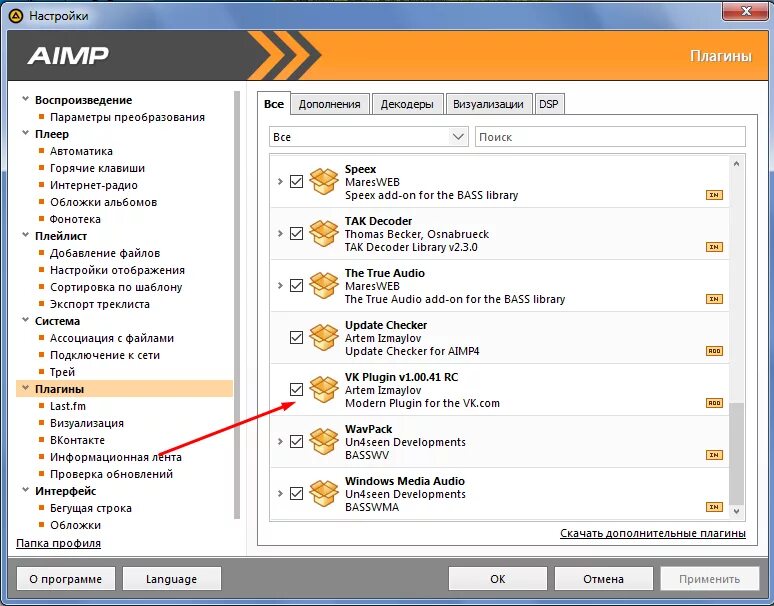This screenshot has height=606, width=774.
Task: Select Проверка обновлений tree item
Action: (112, 474)
